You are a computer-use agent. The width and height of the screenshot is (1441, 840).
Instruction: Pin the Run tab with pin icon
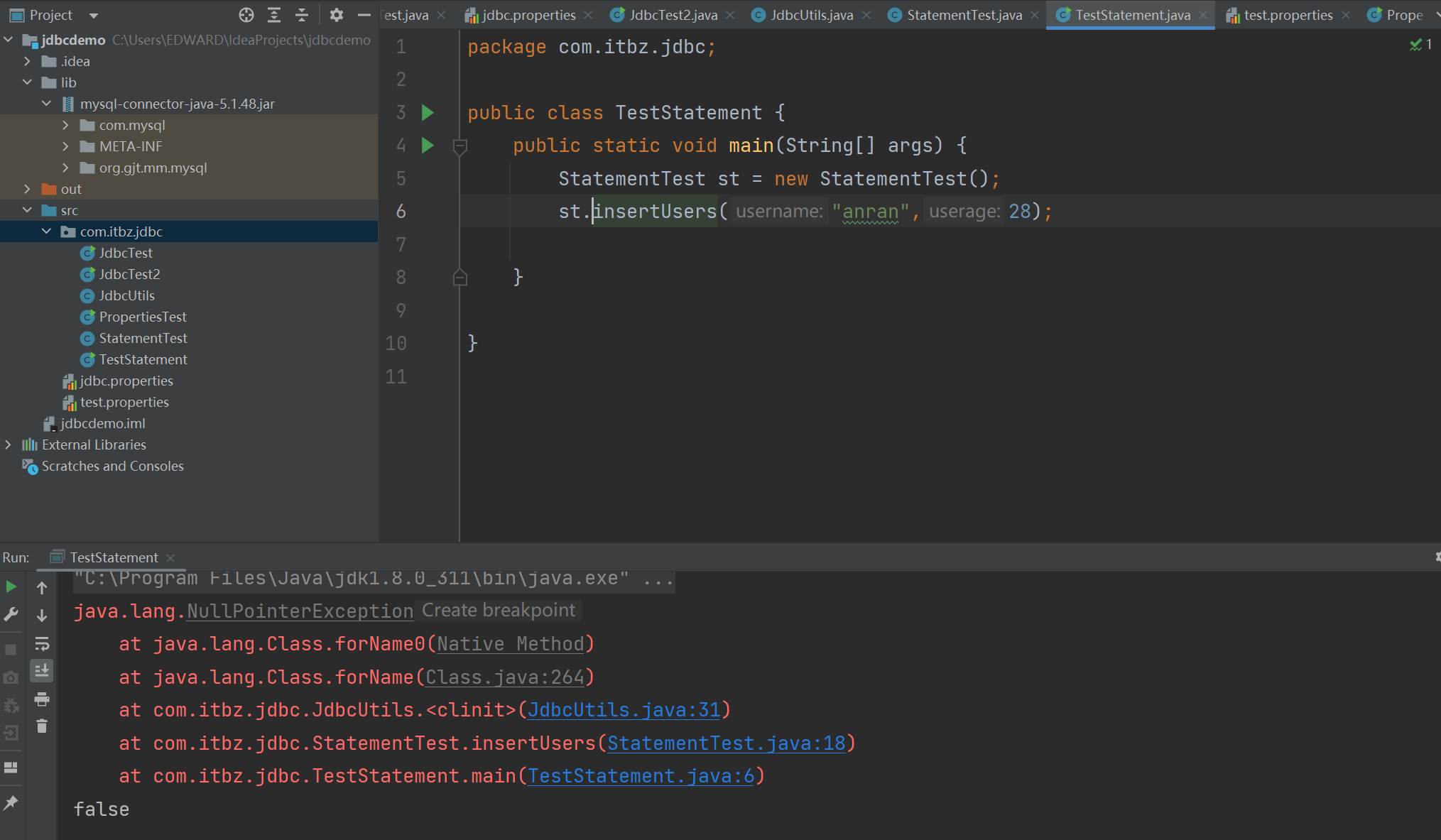(x=11, y=802)
